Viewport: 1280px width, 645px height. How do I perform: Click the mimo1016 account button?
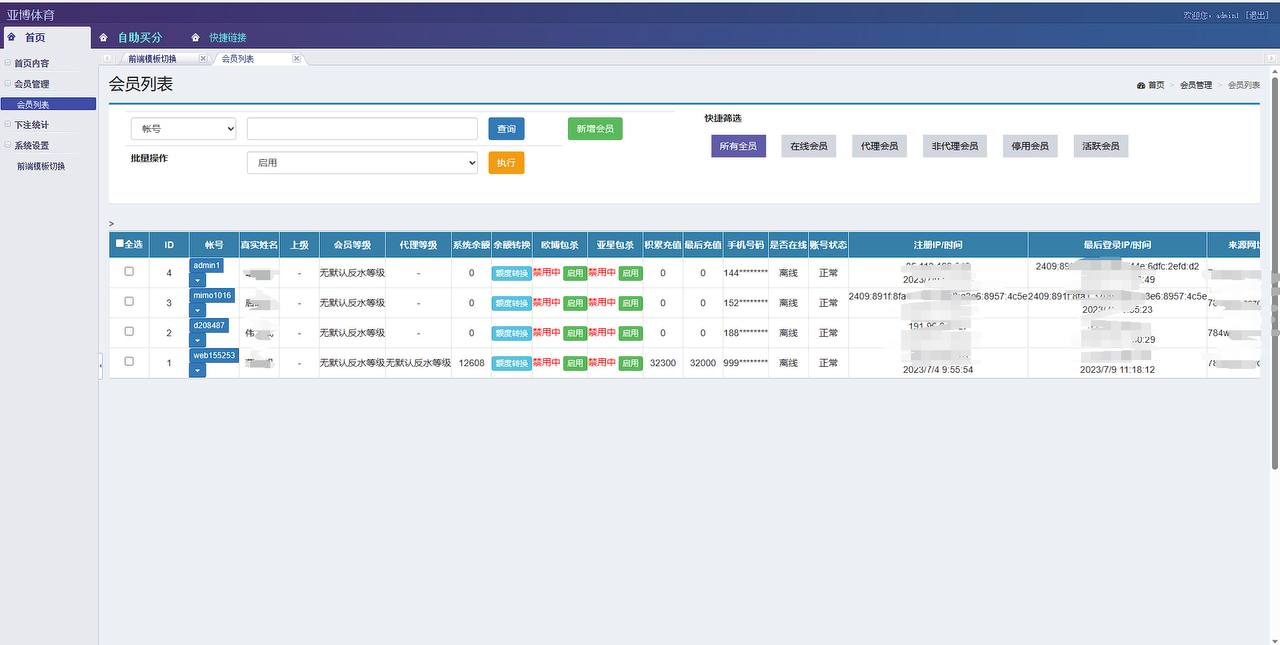(x=212, y=296)
